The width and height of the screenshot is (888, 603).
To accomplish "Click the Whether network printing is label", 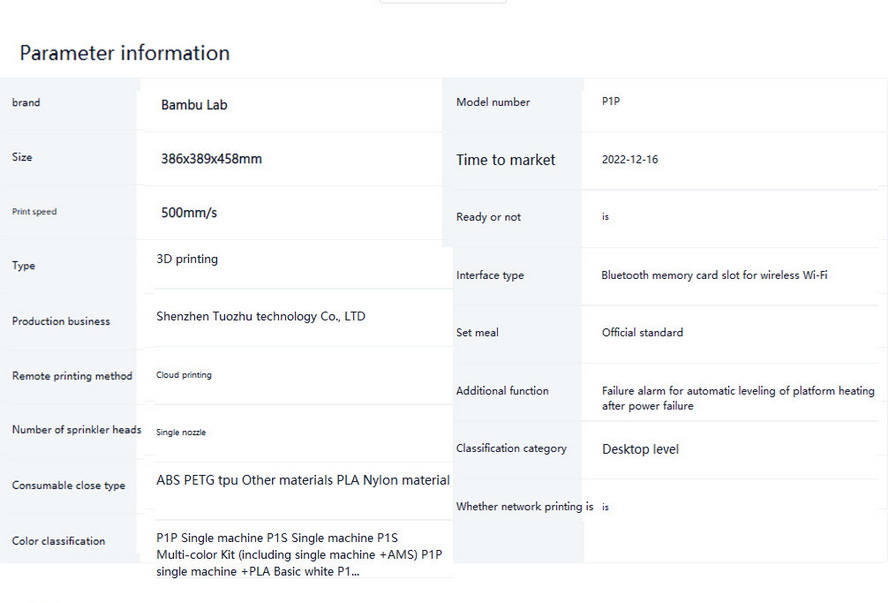I will (524, 507).
